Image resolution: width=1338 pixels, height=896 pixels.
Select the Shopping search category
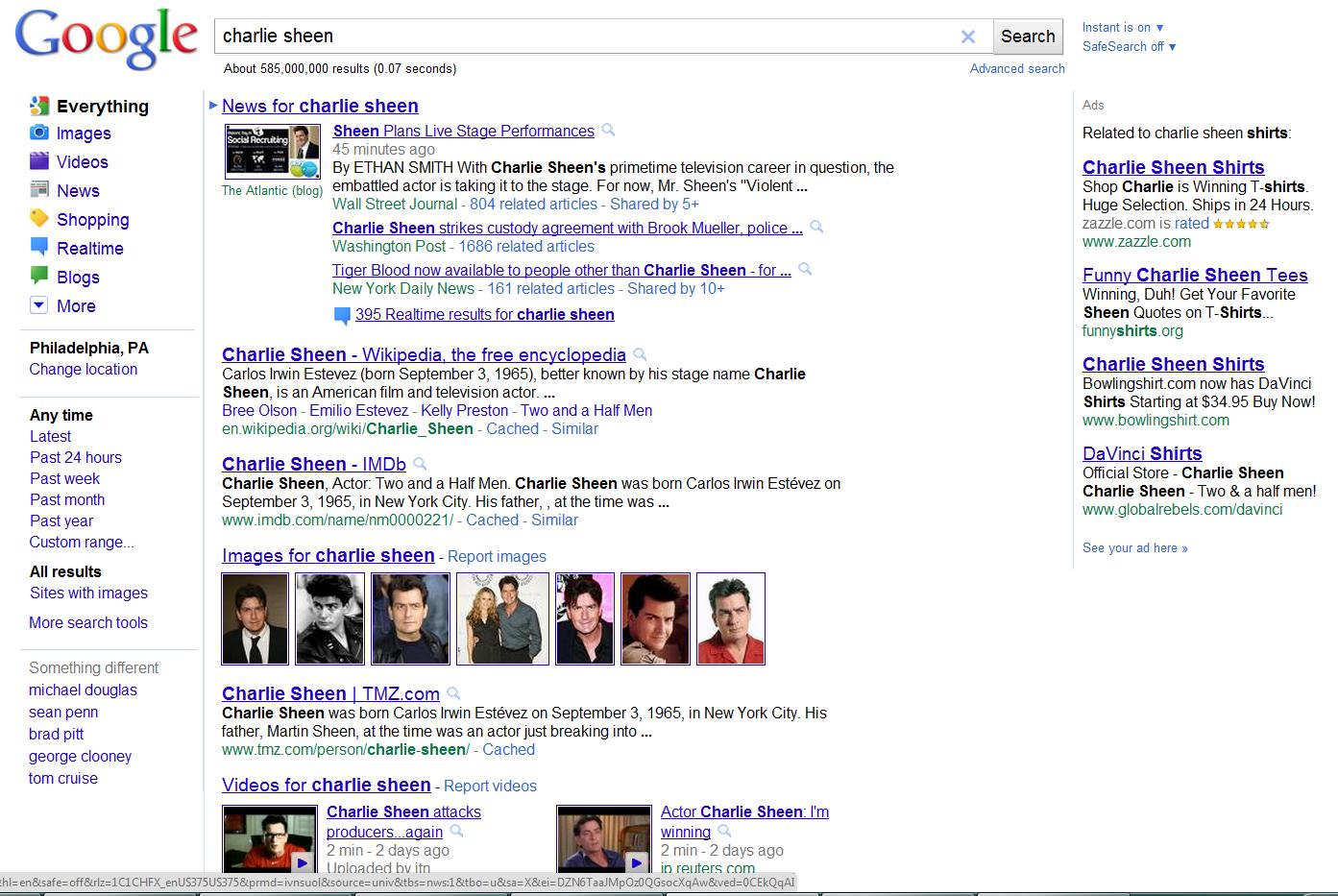pos(92,220)
